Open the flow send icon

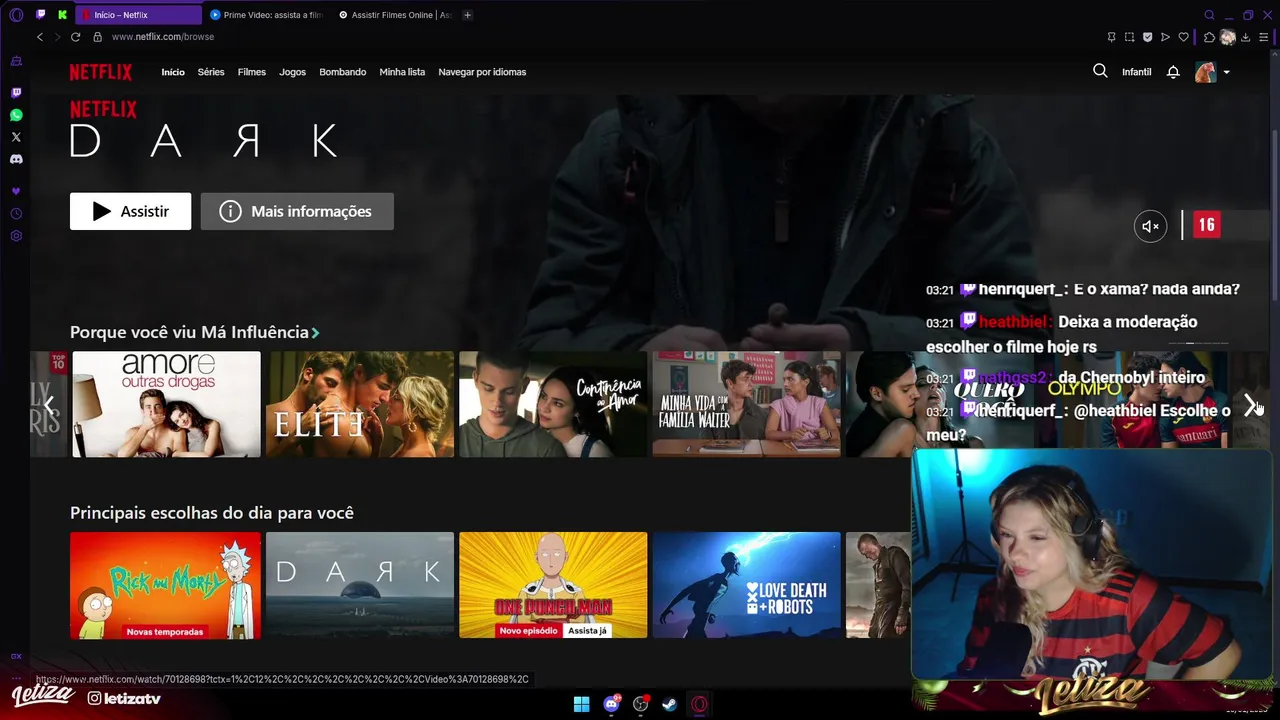pos(1165,37)
